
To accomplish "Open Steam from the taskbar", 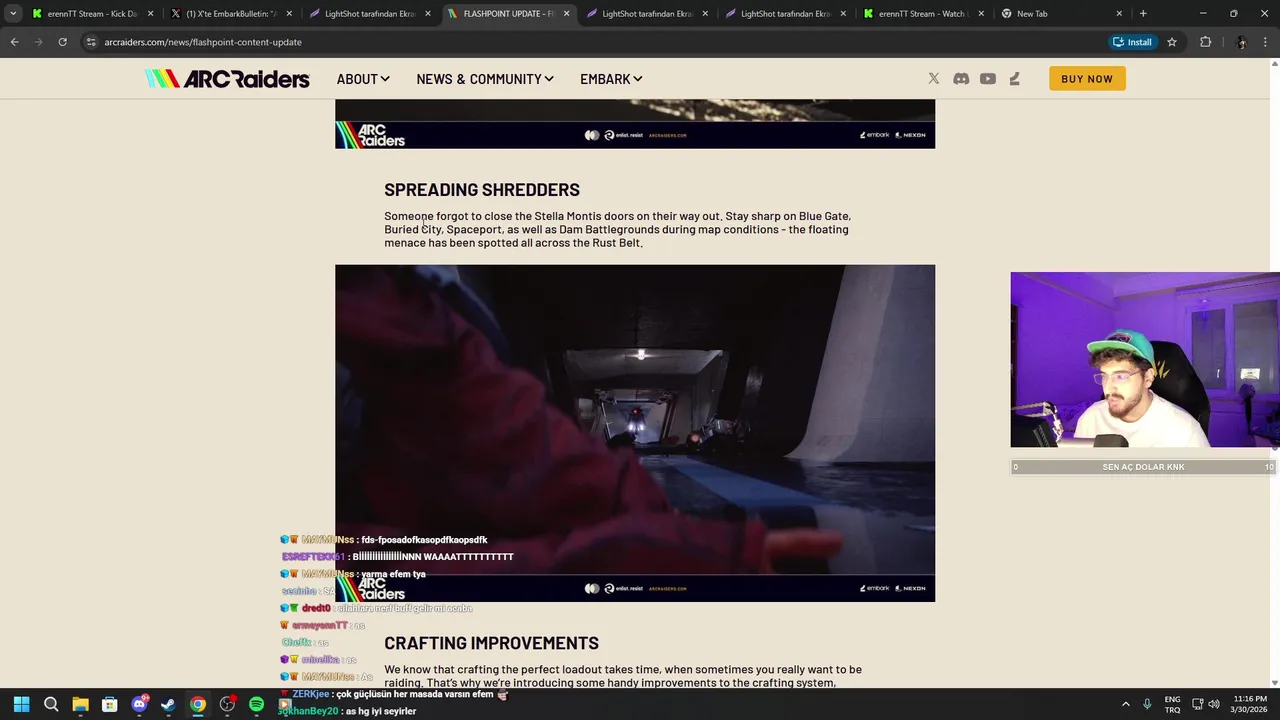I will [168, 704].
